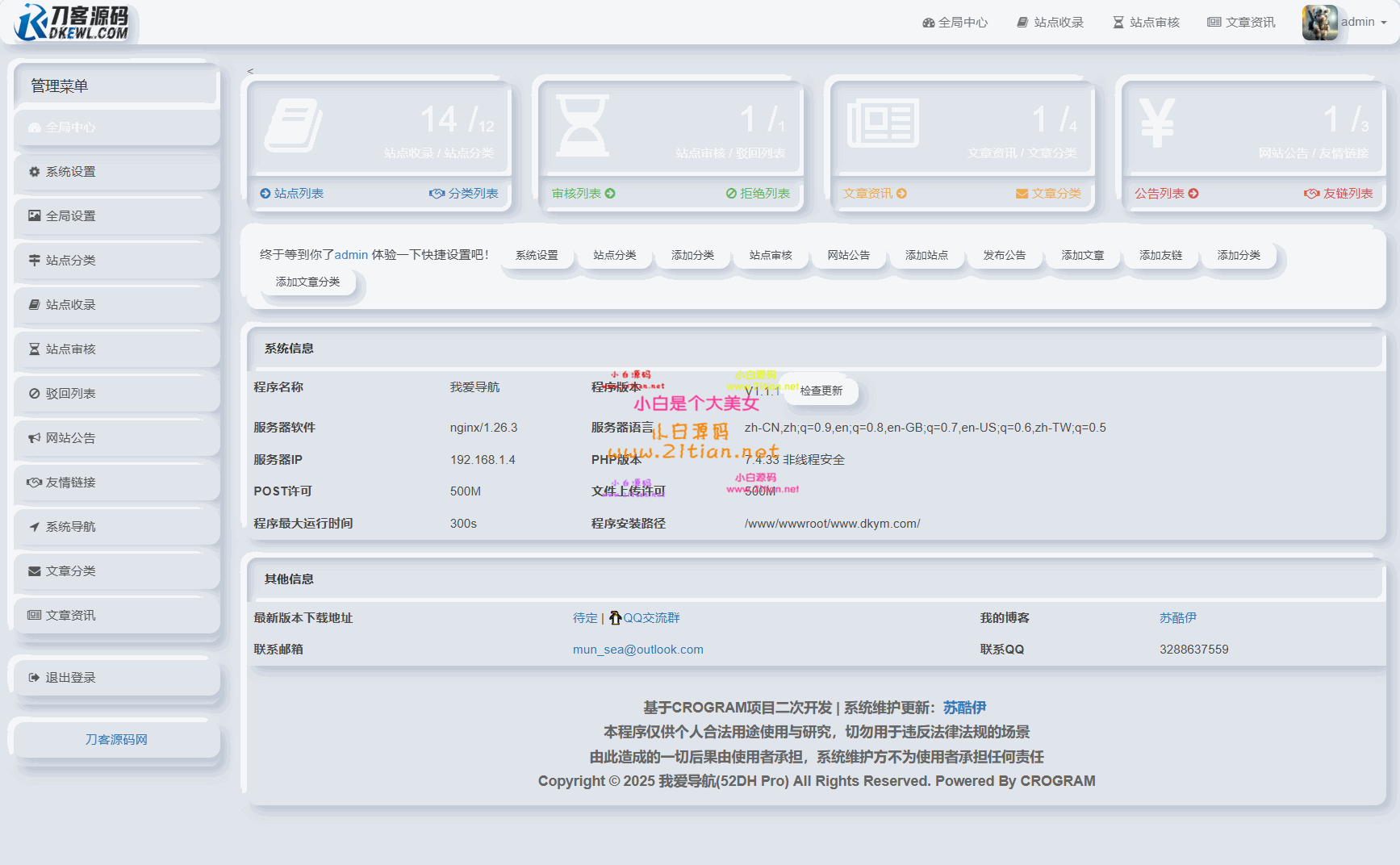Click 退出登录 logout button in sidebar

[x=117, y=678]
